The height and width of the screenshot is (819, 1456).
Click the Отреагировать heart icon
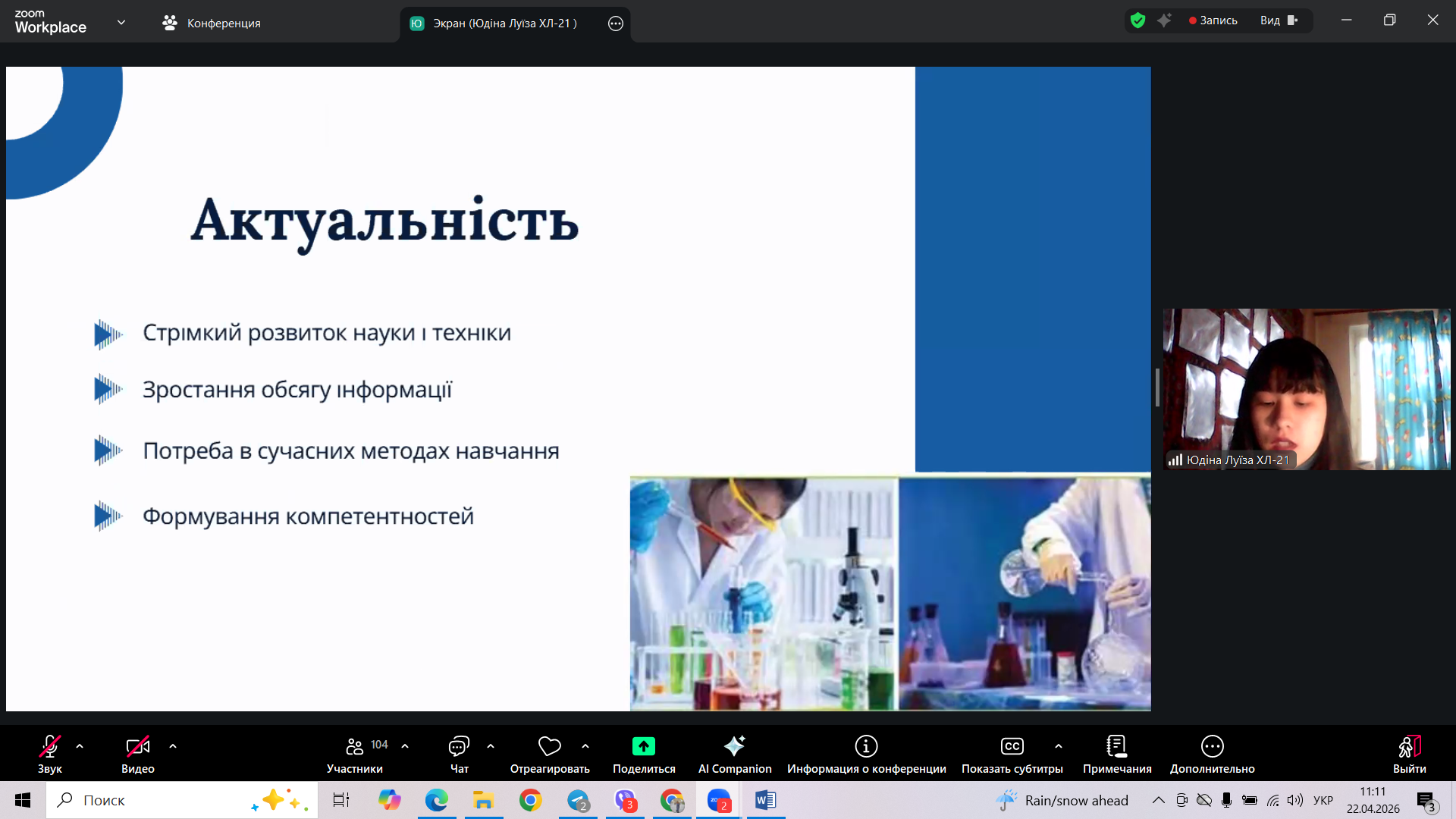549,747
